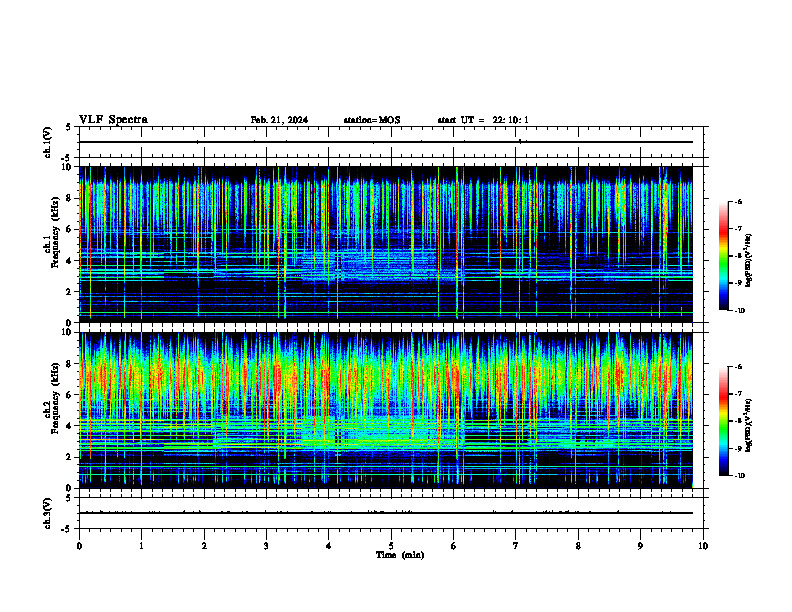Click time axis tick label "5"
This screenshot has height=612, width=792.
click(391, 546)
